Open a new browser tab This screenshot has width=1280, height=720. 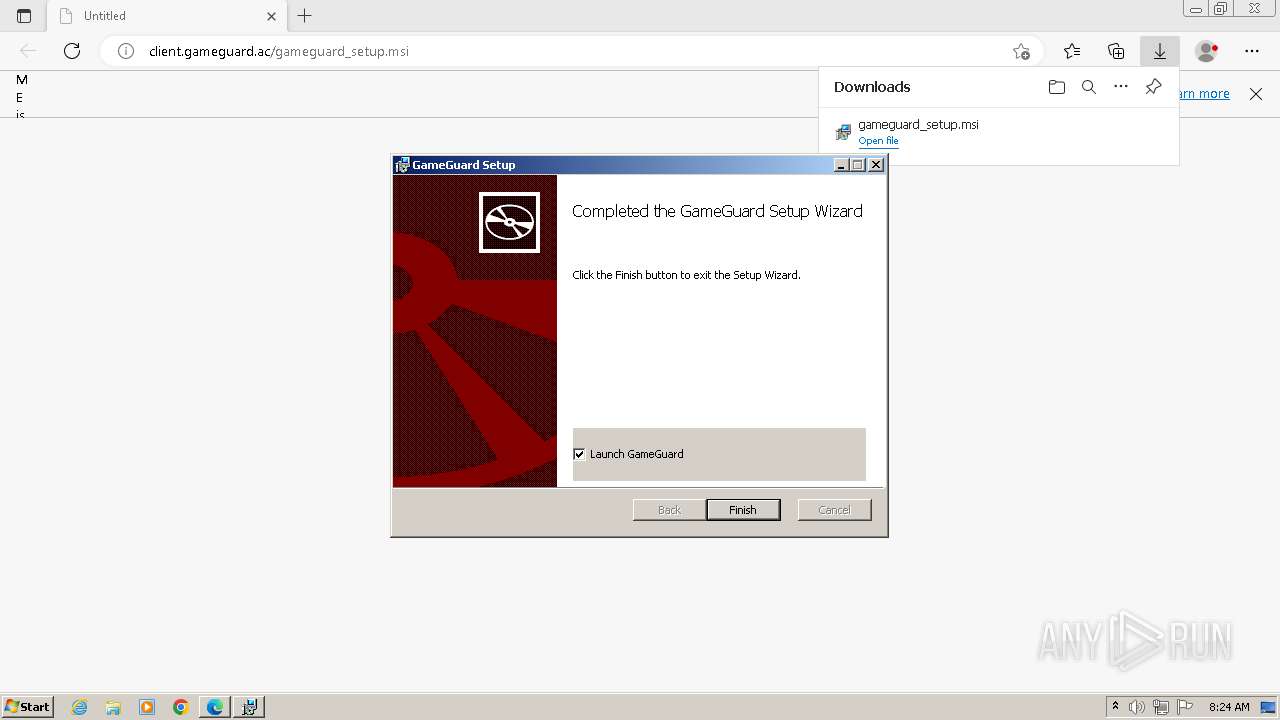tap(305, 16)
